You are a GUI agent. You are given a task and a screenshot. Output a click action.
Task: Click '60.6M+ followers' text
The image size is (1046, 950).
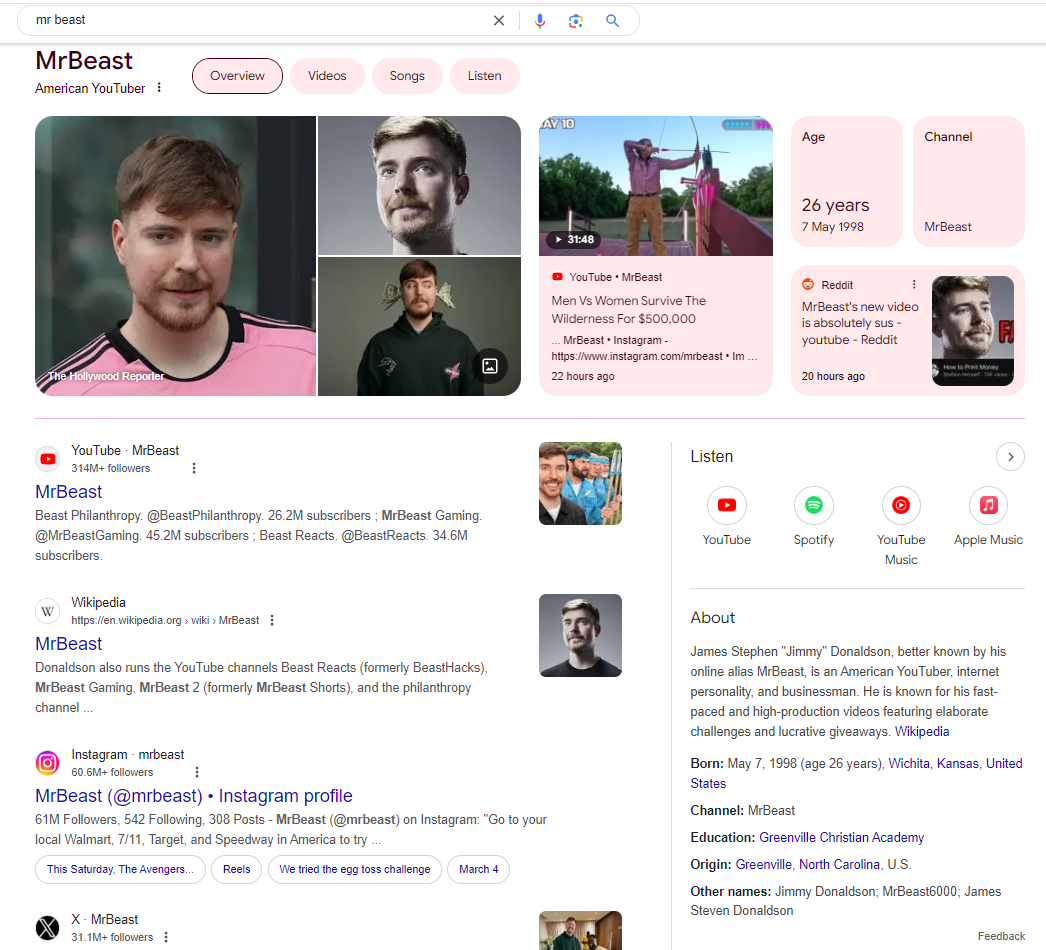112,772
